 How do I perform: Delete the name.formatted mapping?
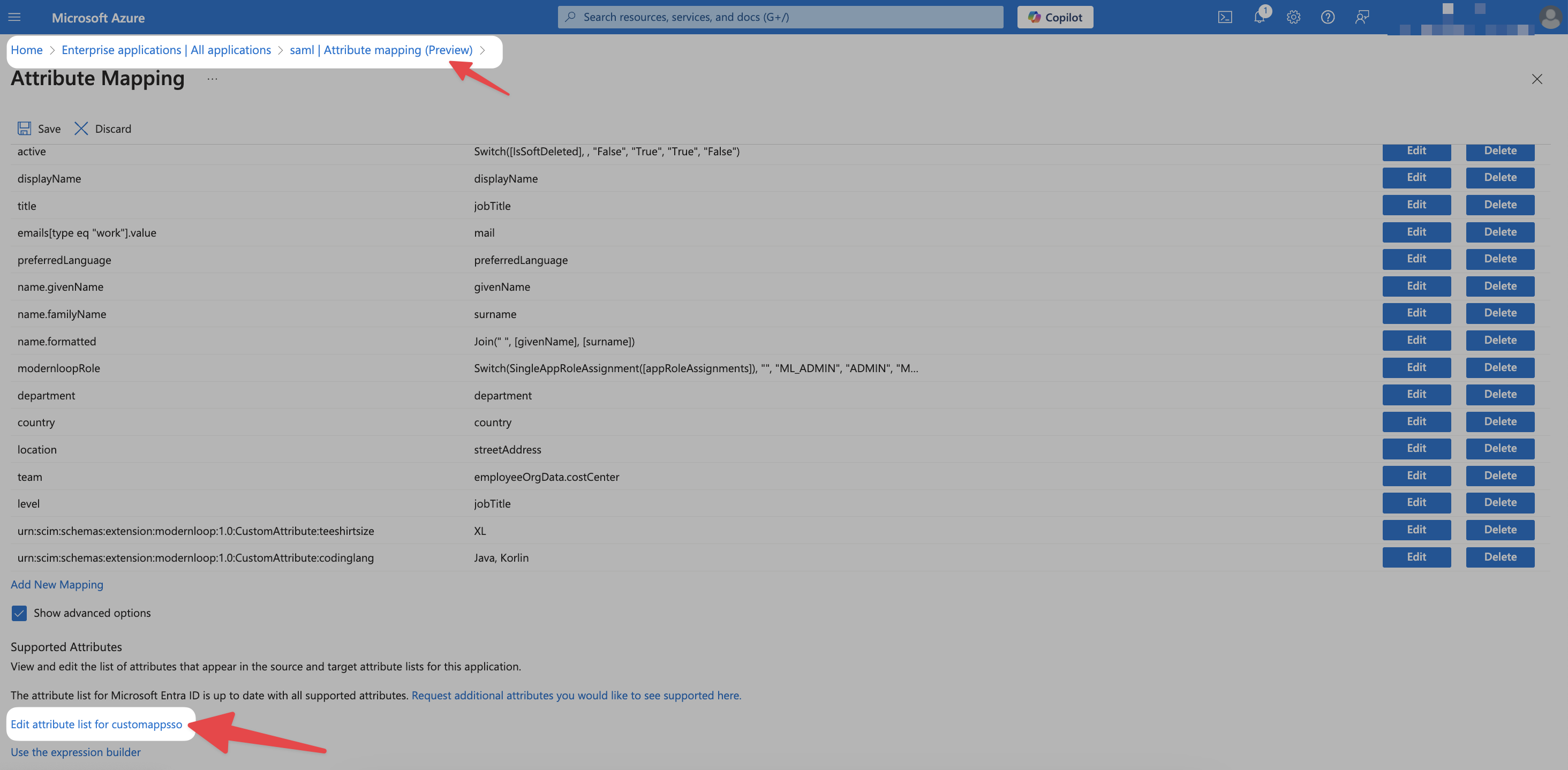[1500, 340]
